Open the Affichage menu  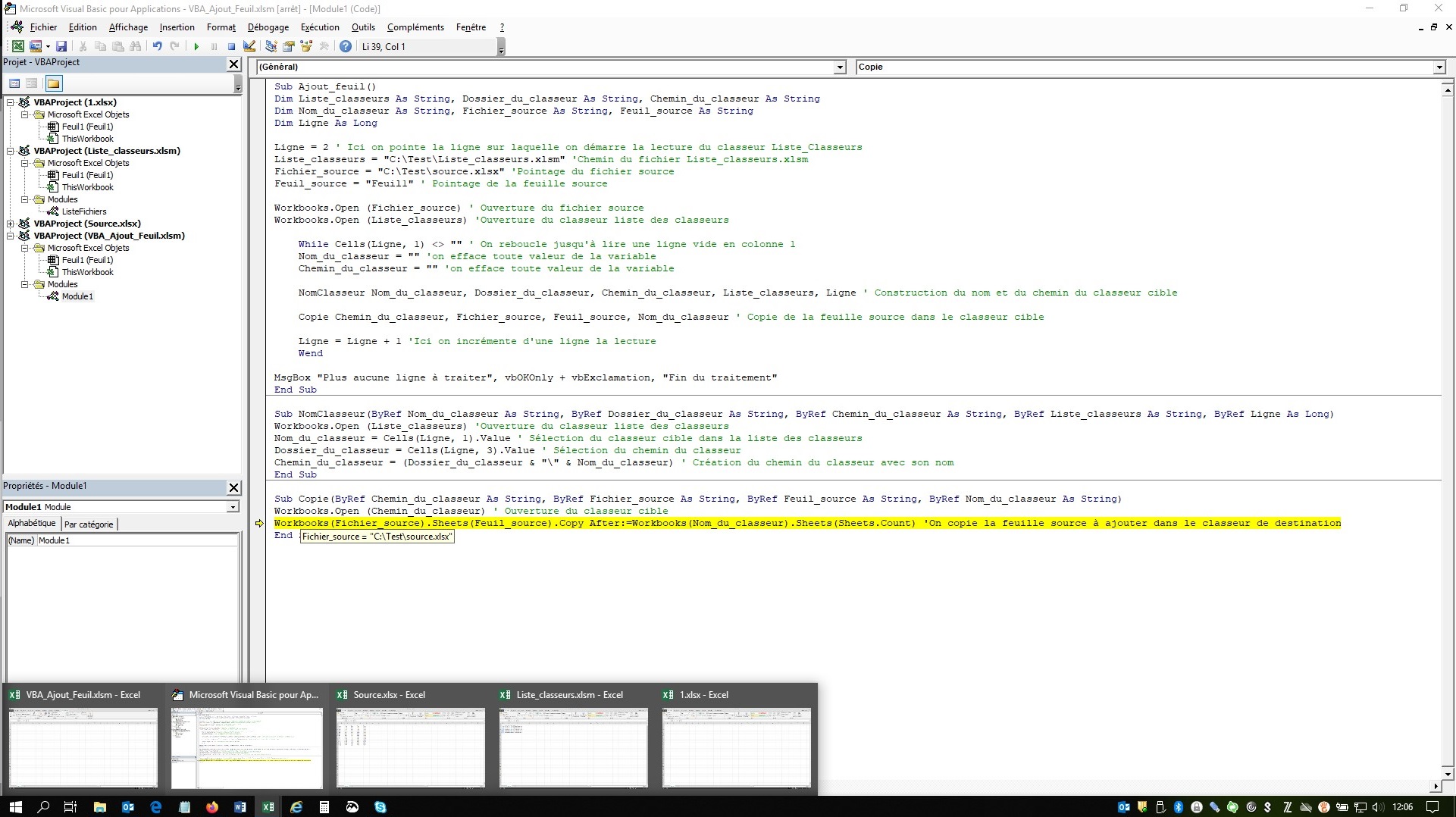tap(128, 27)
